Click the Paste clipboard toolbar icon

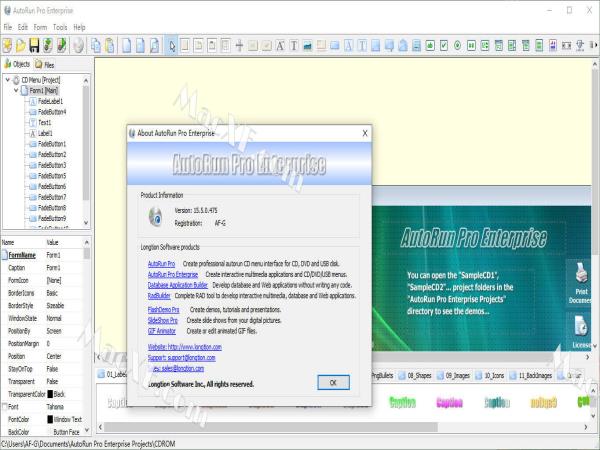coord(109,46)
